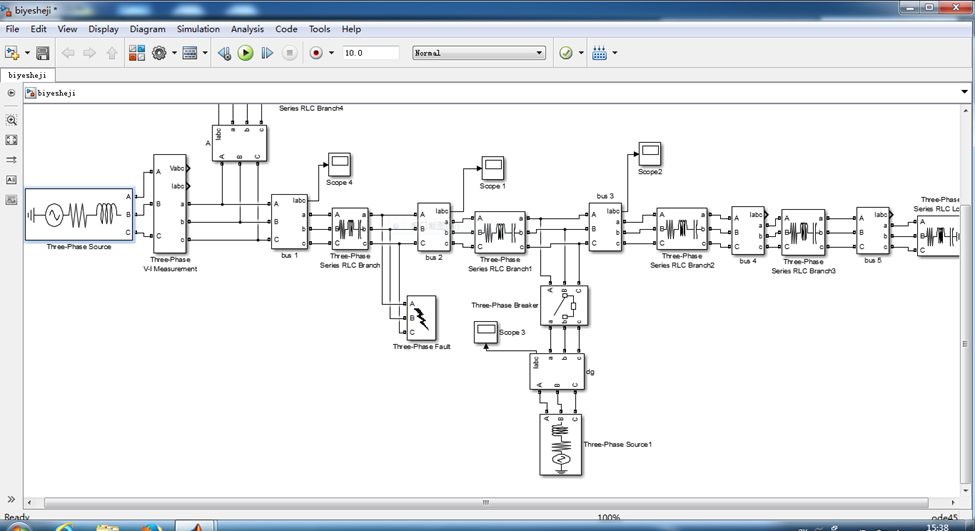Toggle the Record simulation data button

(316, 53)
